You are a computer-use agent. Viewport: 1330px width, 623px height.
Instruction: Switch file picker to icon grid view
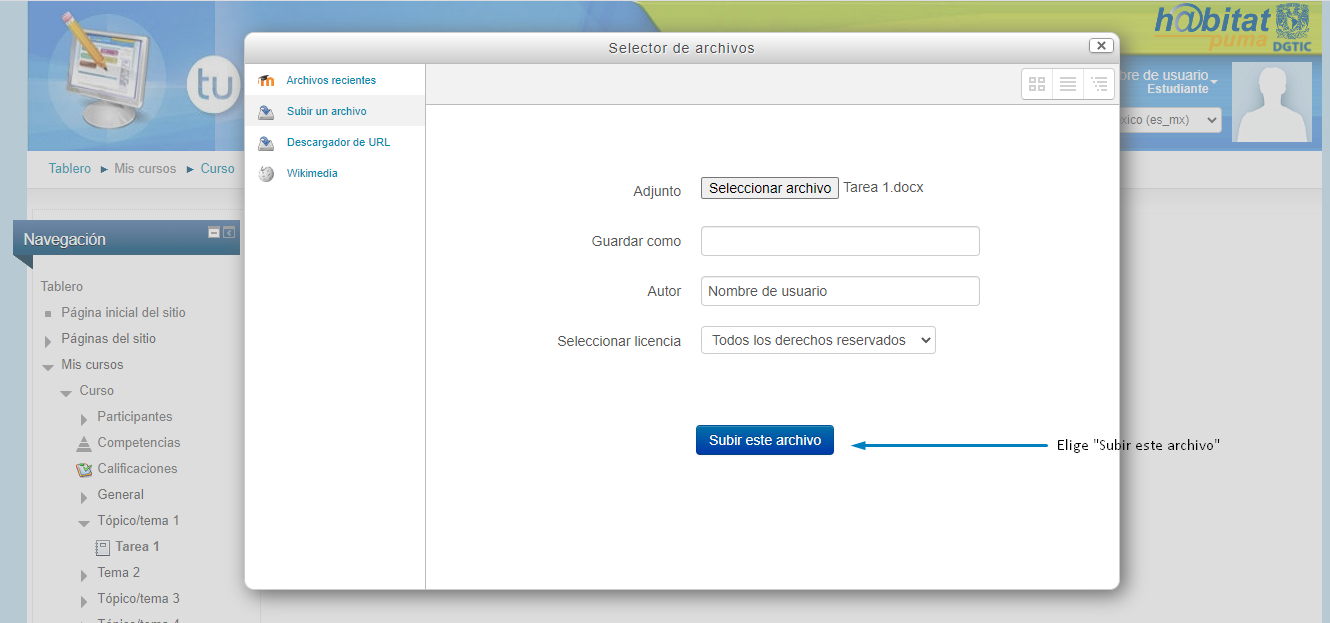pos(1037,85)
